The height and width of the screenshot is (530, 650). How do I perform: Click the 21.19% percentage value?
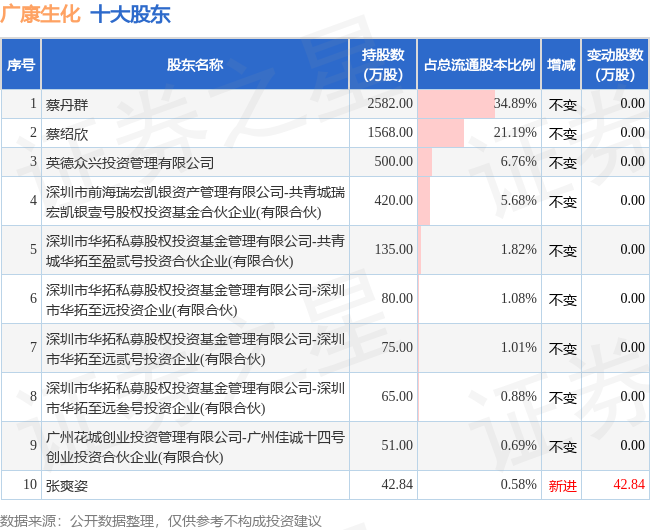point(515,132)
